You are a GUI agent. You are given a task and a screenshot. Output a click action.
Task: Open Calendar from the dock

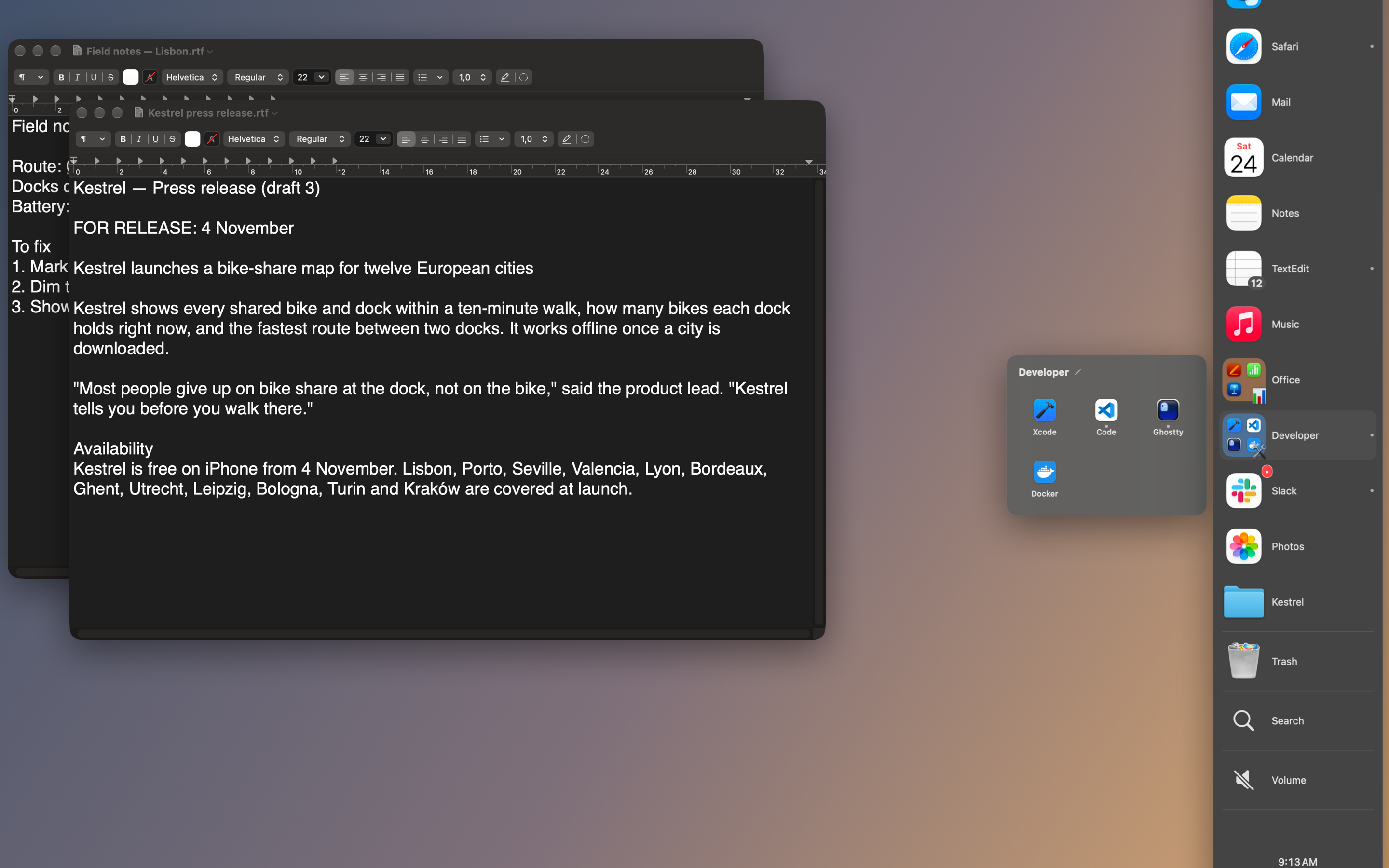coord(1297,157)
